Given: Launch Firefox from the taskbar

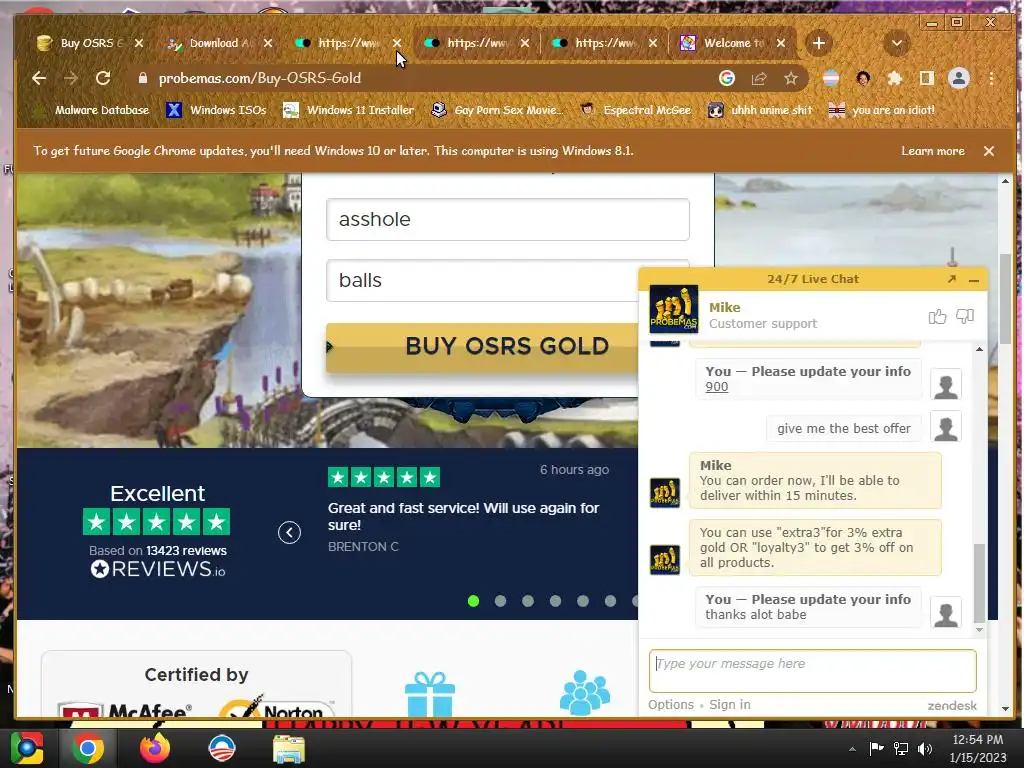Looking at the screenshot, I should tap(155, 748).
